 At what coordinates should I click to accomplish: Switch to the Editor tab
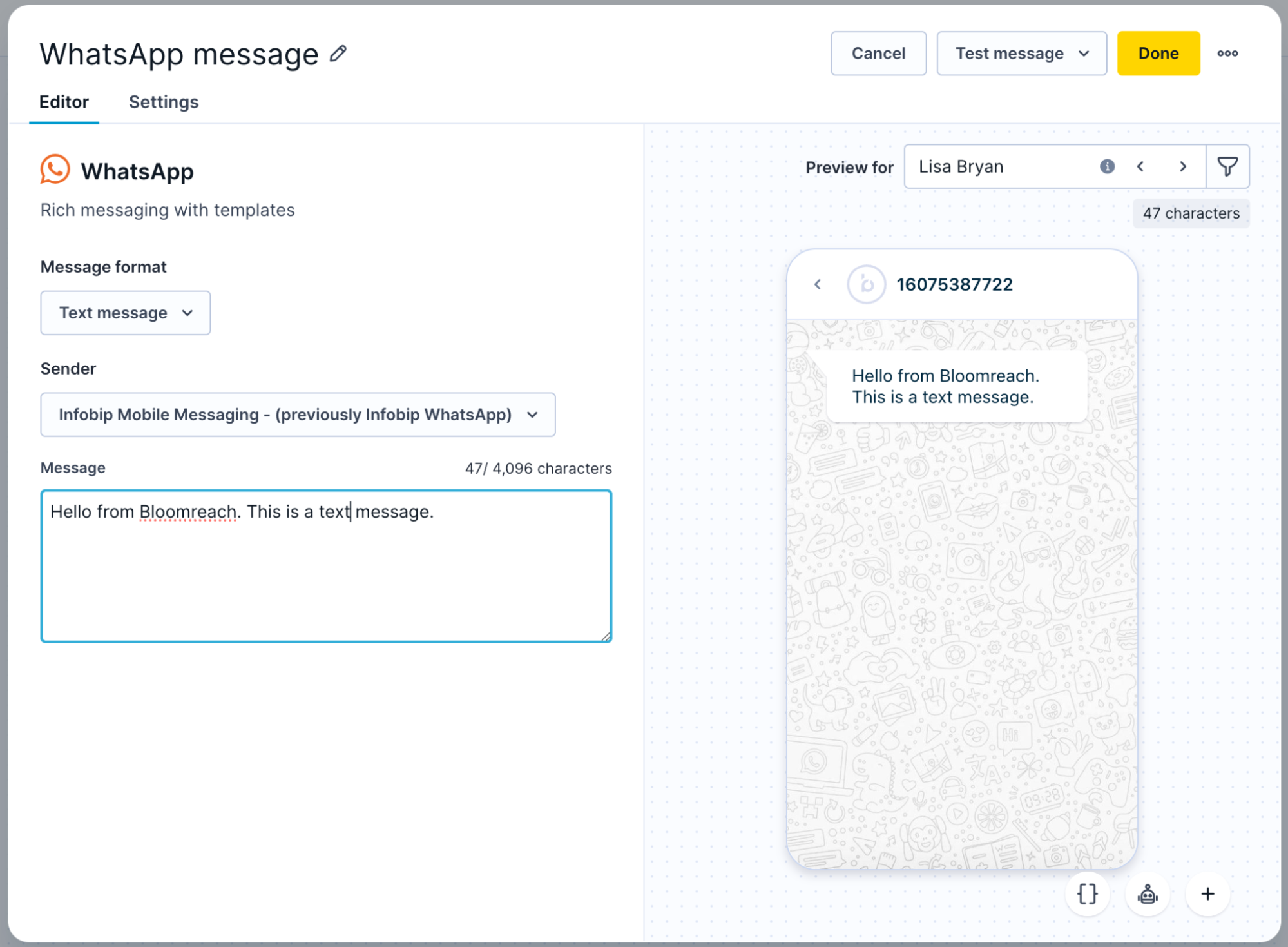(x=64, y=102)
